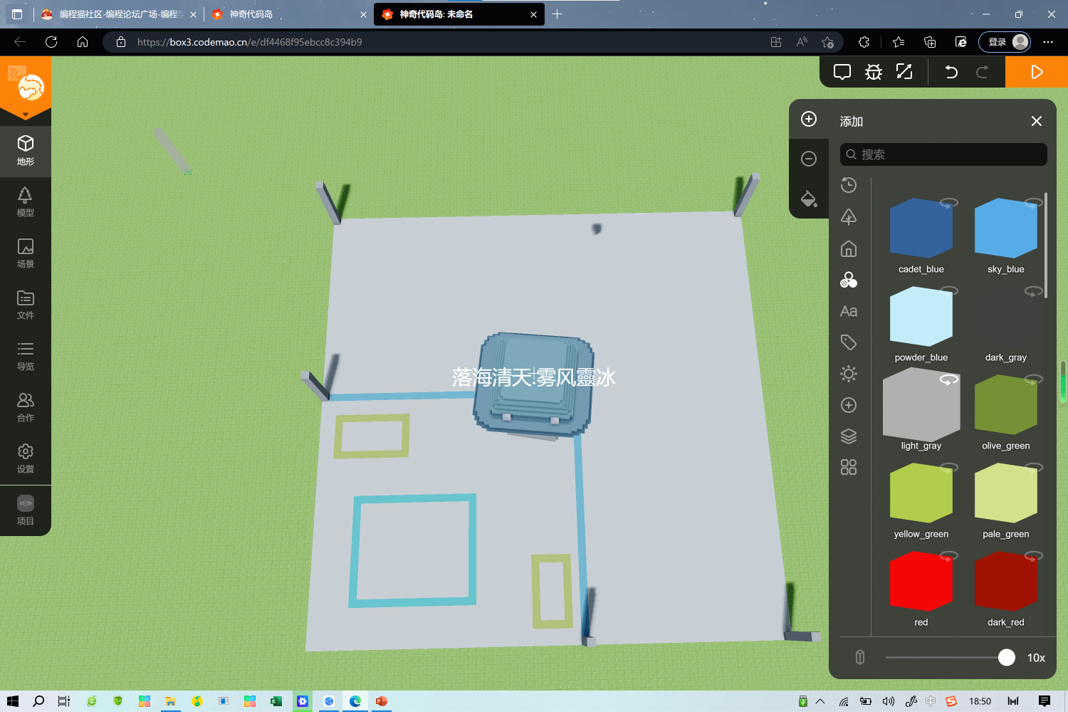Viewport: 1068px width, 712px height.
Task: Open the tag blocks category
Action: tap(849, 342)
